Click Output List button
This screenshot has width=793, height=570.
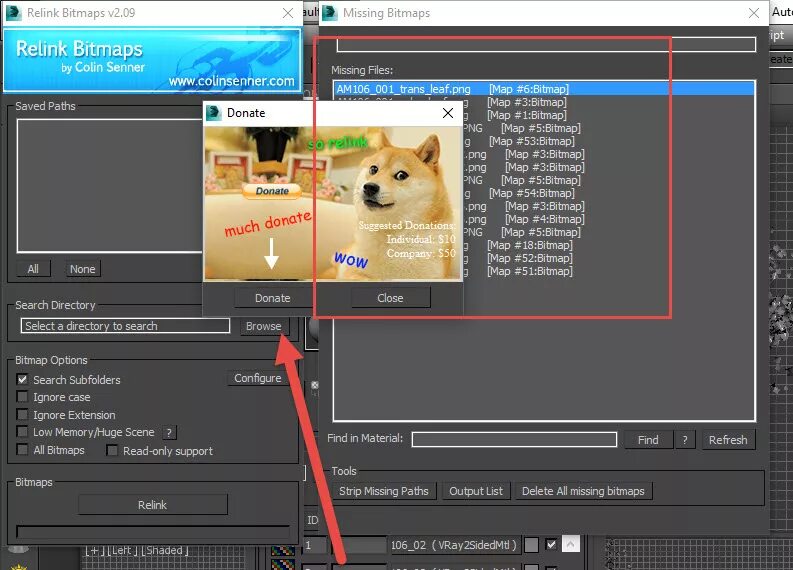[x=476, y=491]
